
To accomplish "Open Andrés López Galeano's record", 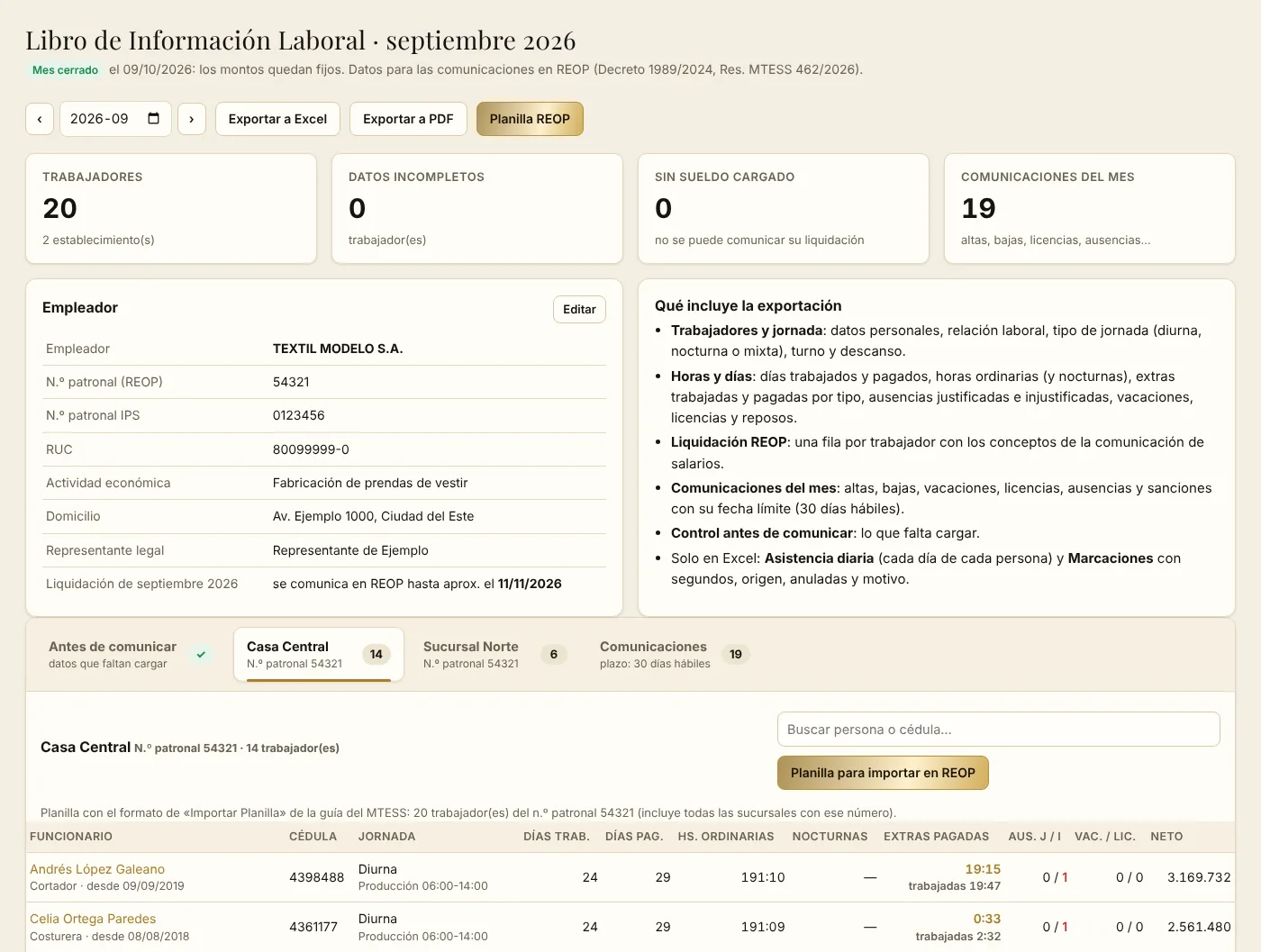I will [x=97, y=869].
